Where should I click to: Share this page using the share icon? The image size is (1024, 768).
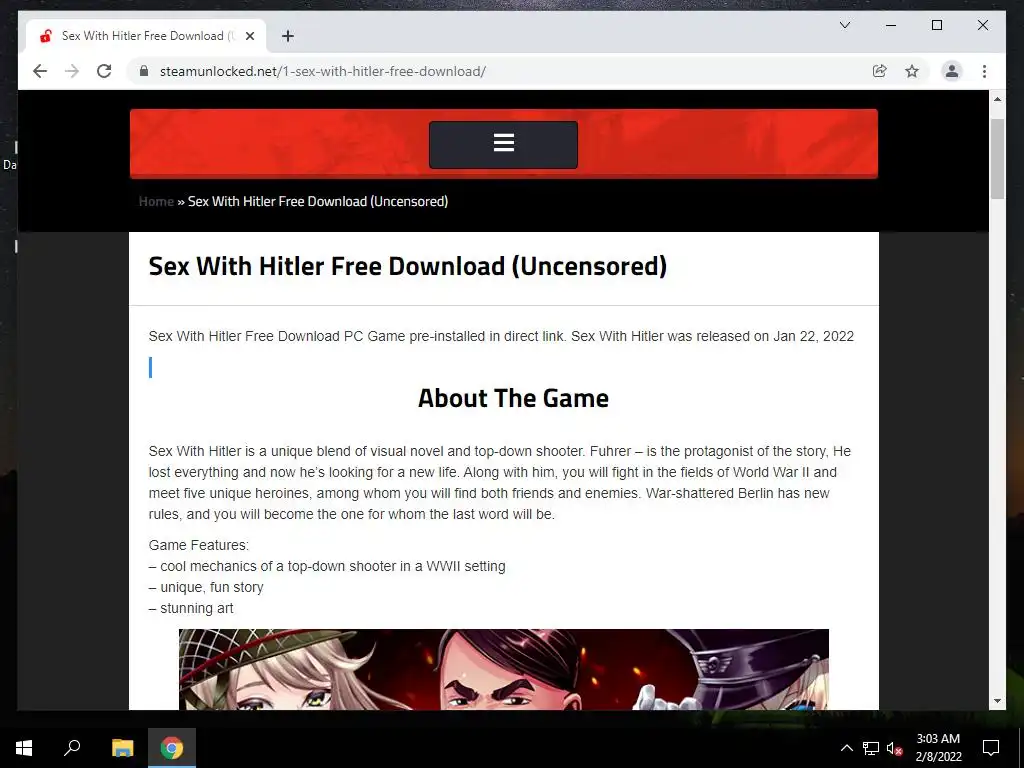(880, 71)
